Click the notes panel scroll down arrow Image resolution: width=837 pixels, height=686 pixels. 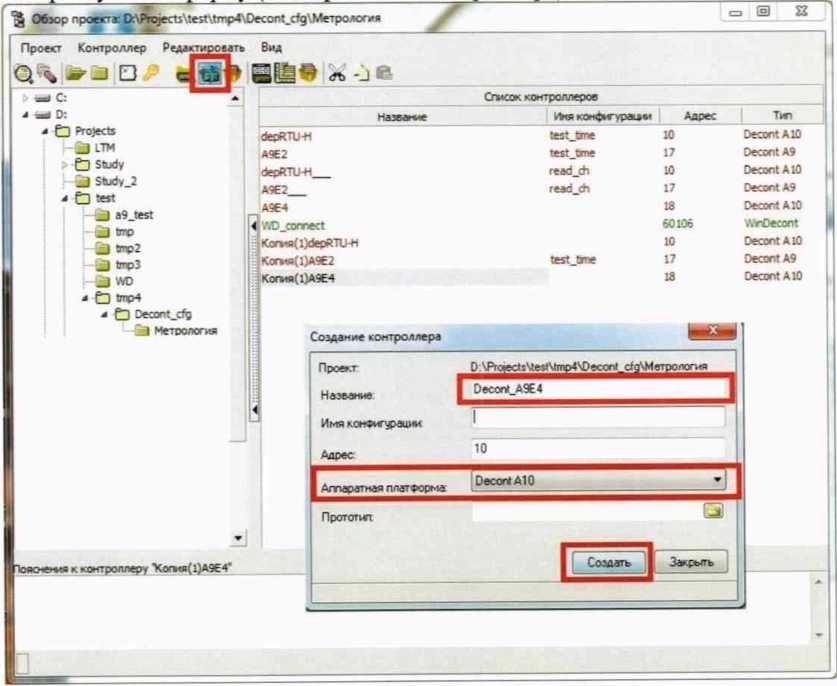[819, 635]
